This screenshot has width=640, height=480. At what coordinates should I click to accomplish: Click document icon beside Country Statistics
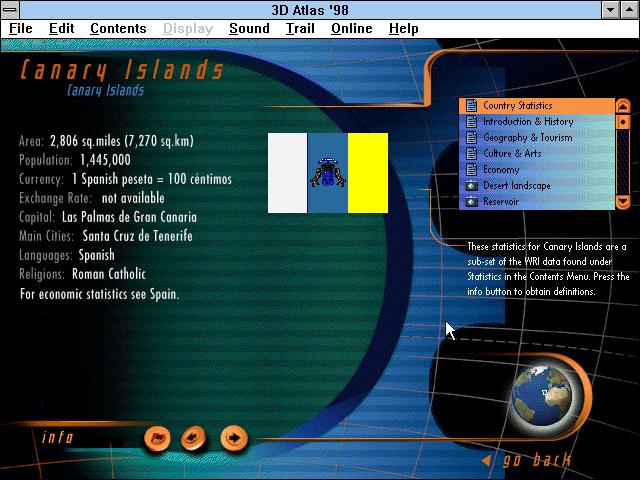(471, 106)
